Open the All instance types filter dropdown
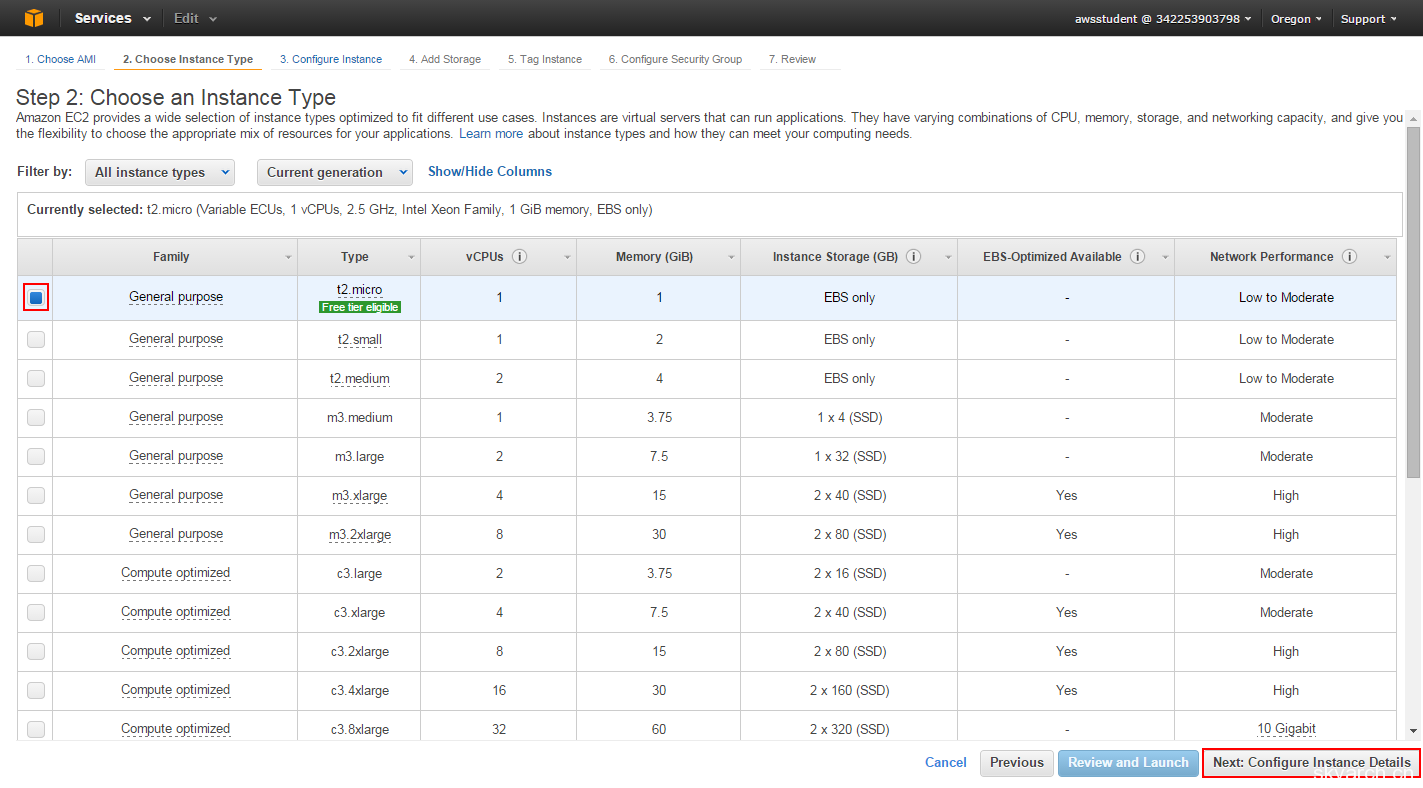Image resolution: width=1423 pixels, height=788 pixels. 160,172
